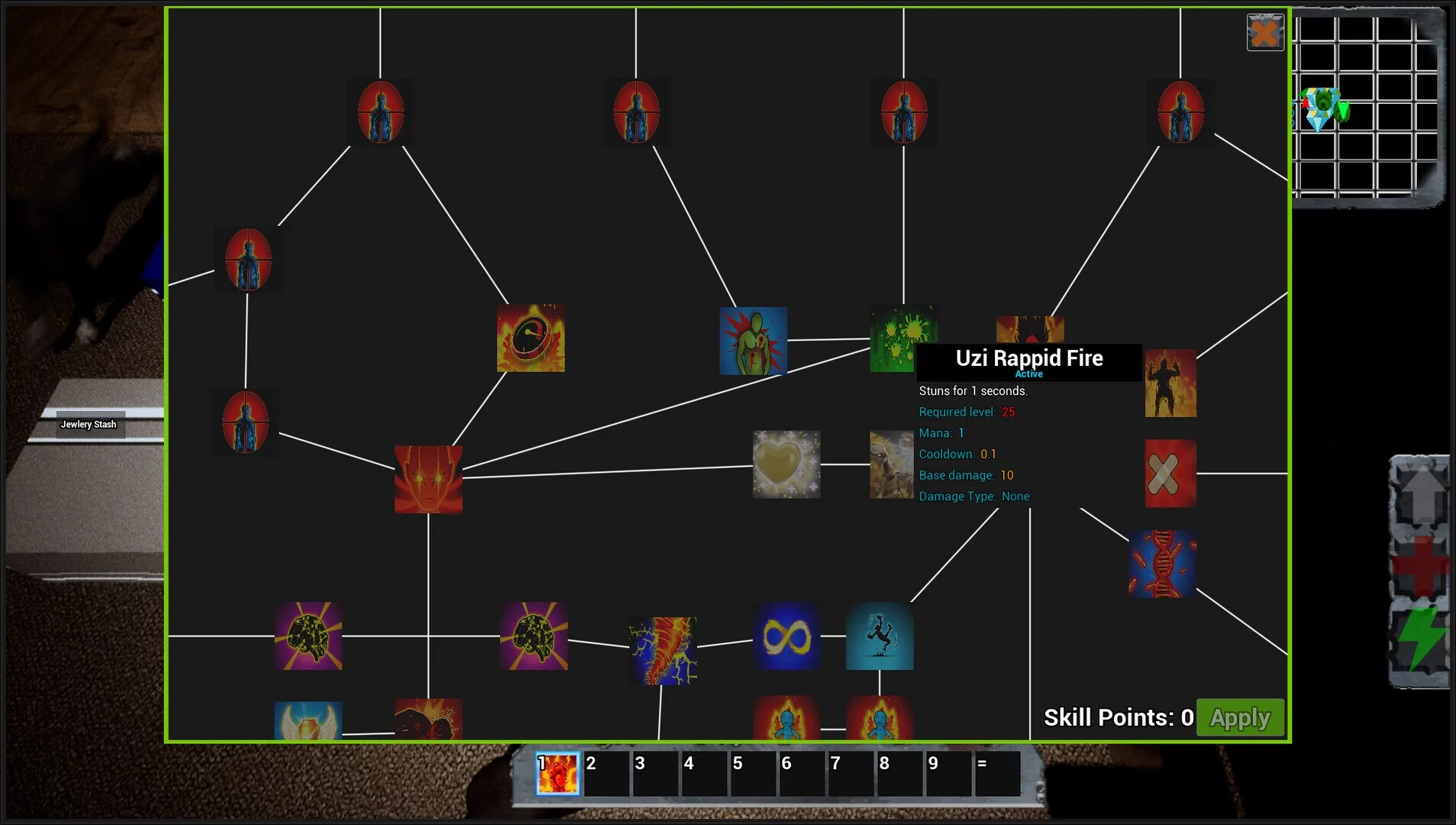Click the red glowing face skill node

pos(428,480)
